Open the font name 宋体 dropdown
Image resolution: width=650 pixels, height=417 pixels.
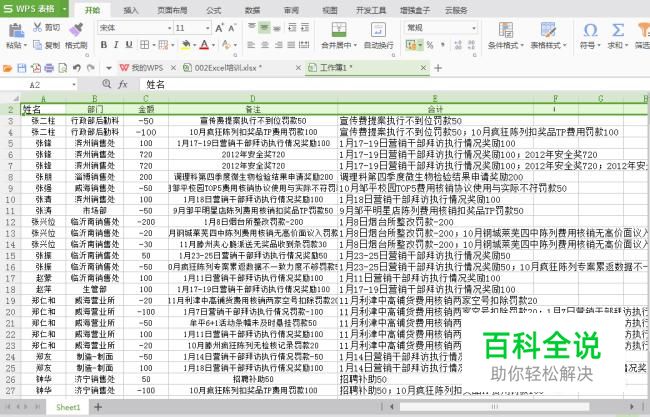tap(169, 28)
